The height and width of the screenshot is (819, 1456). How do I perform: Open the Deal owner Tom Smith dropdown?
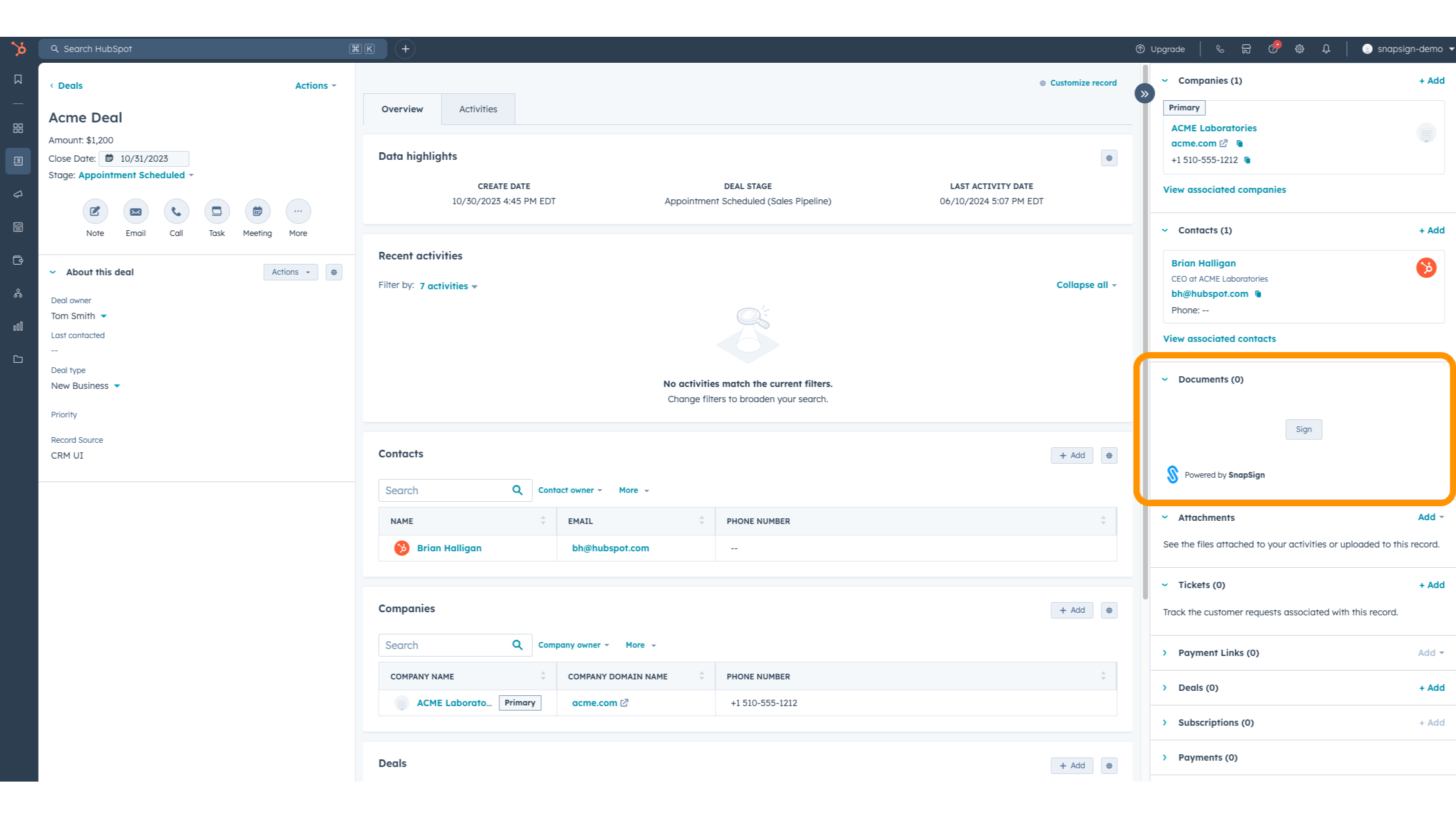[79, 316]
